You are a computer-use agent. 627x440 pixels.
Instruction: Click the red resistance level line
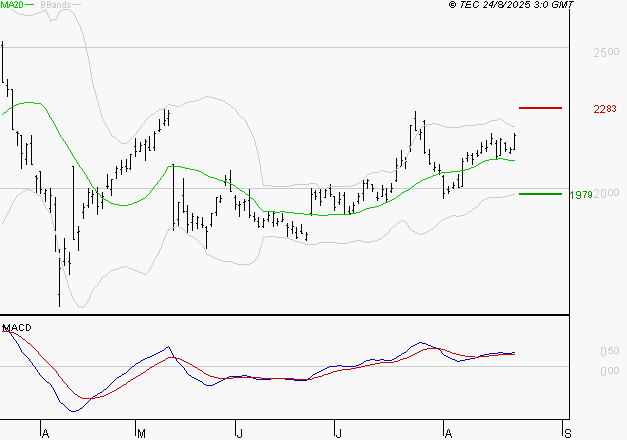pyautogui.click(x=540, y=108)
